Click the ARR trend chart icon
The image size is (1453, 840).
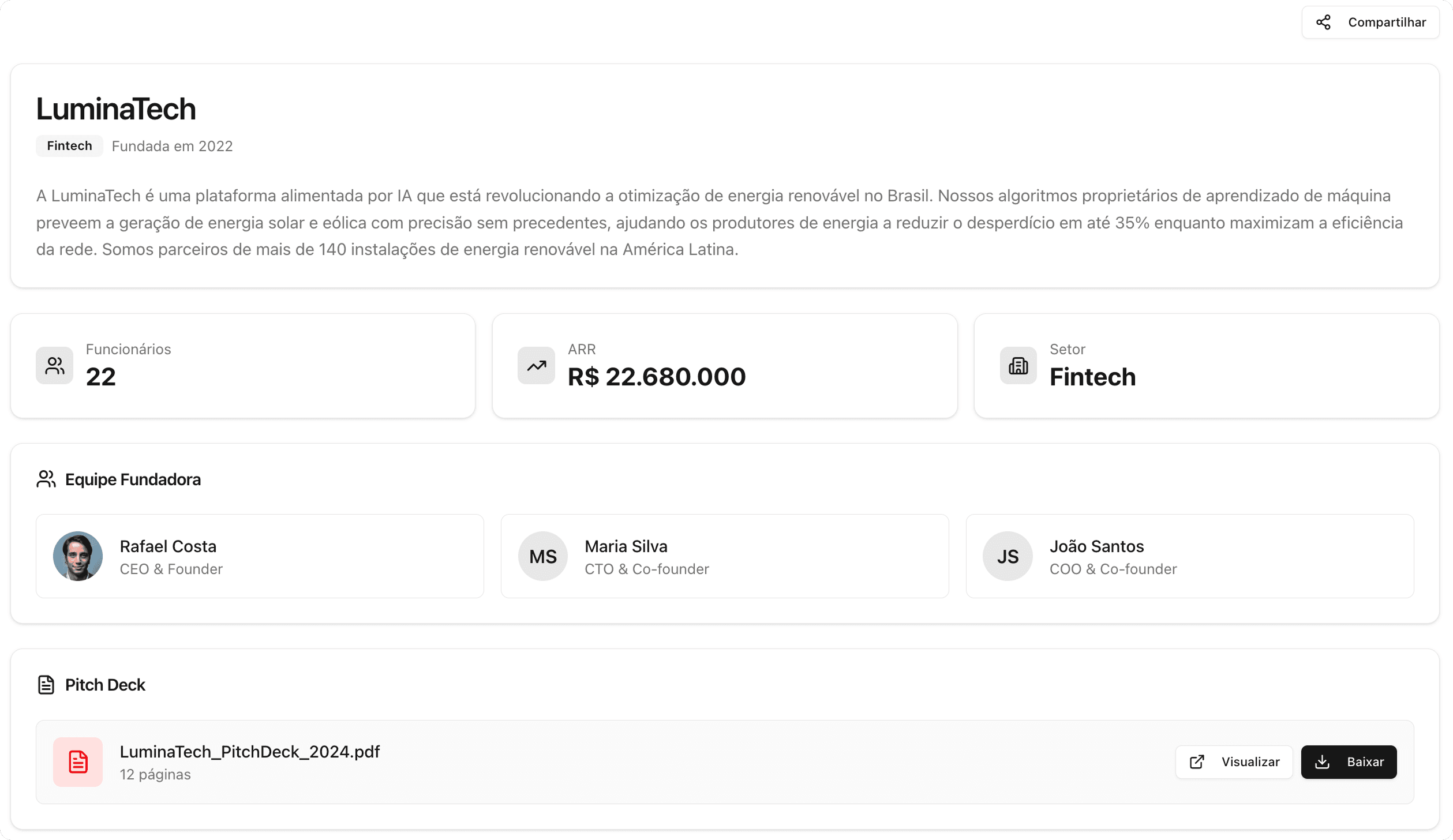[x=536, y=365]
